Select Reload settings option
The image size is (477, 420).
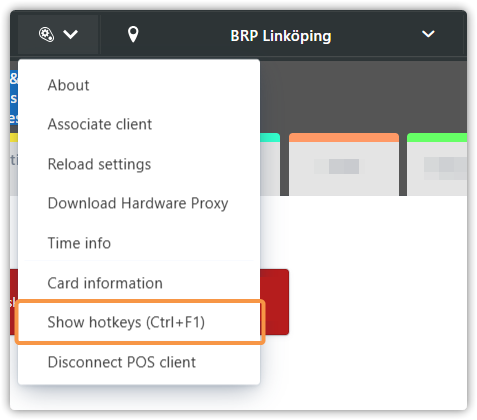click(139, 164)
